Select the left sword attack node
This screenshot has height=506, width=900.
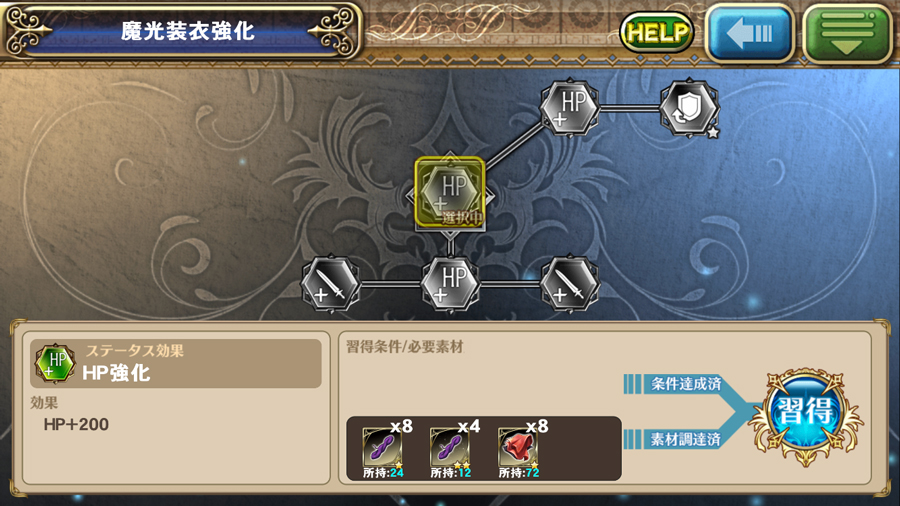[x=331, y=284]
